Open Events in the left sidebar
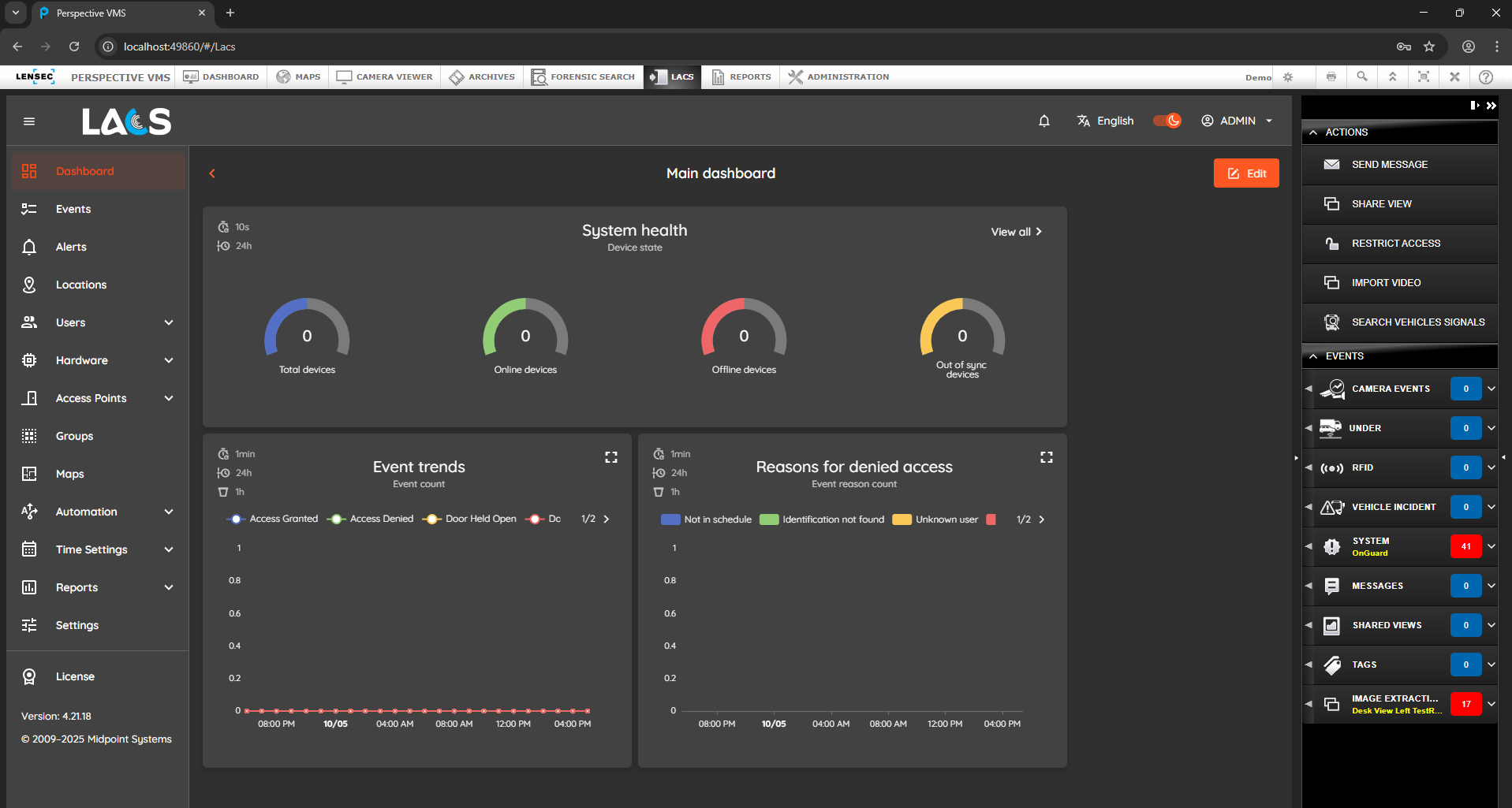The image size is (1512, 808). [x=73, y=209]
